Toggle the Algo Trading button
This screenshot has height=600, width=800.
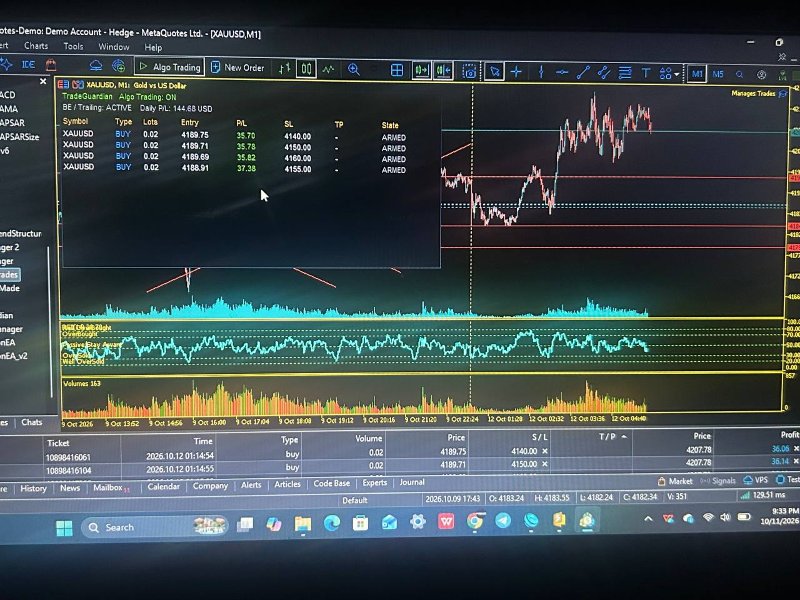(x=169, y=67)
